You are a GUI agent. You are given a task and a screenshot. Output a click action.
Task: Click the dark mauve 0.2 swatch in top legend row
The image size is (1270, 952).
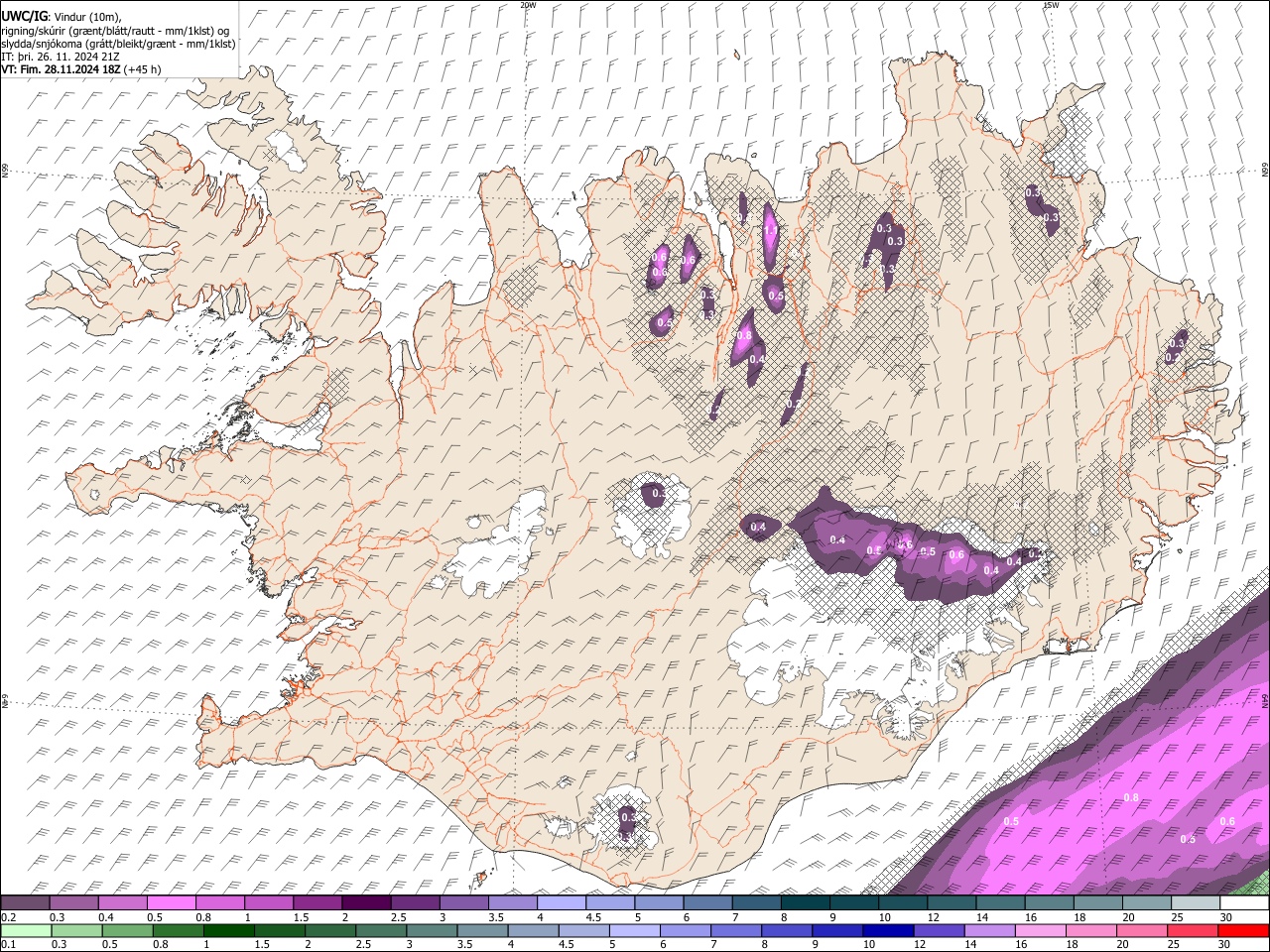click(x=25, y=903)
